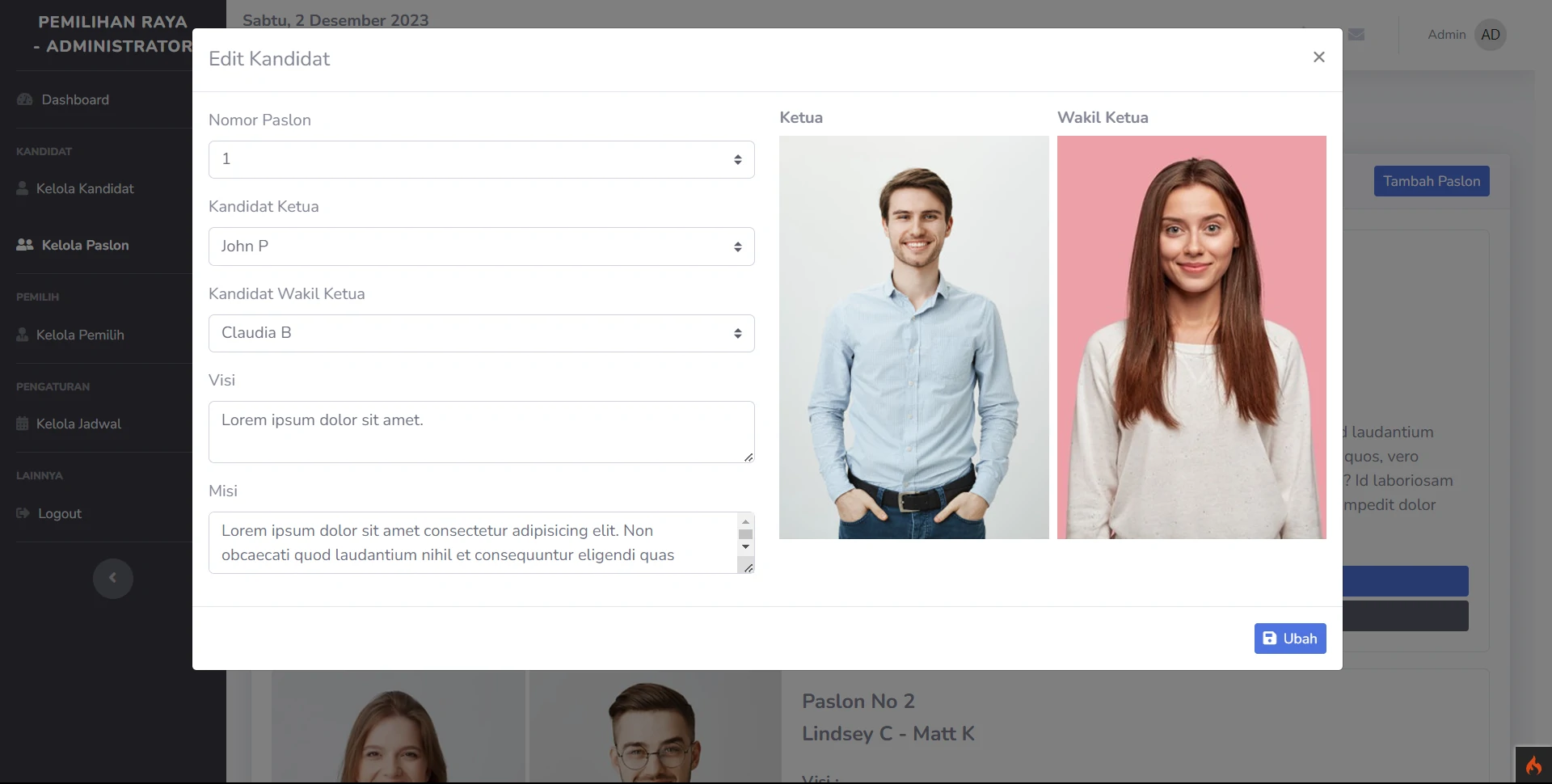Click inside the Visi text area
The image size is (1552, 784).
(481, 432)
